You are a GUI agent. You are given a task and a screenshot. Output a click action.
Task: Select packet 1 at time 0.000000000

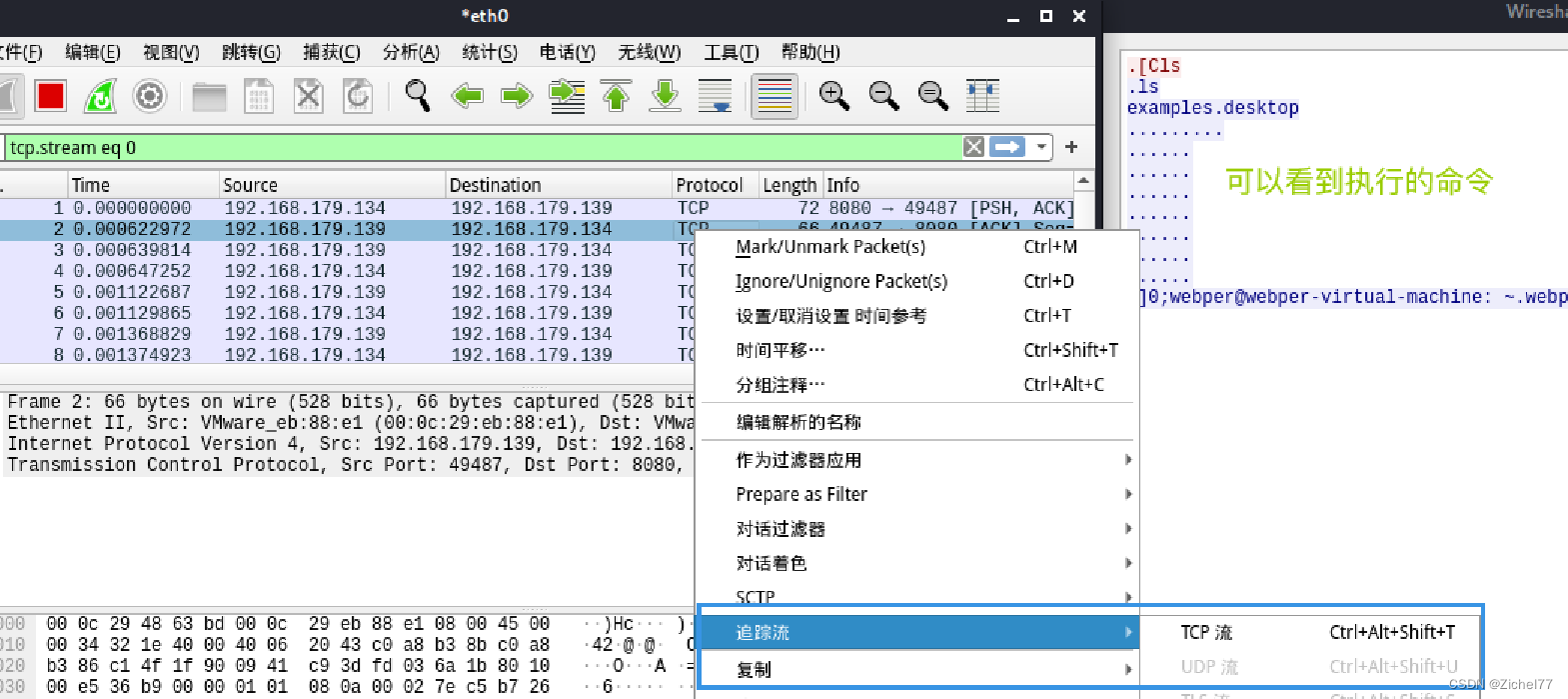tap(538, 208)
